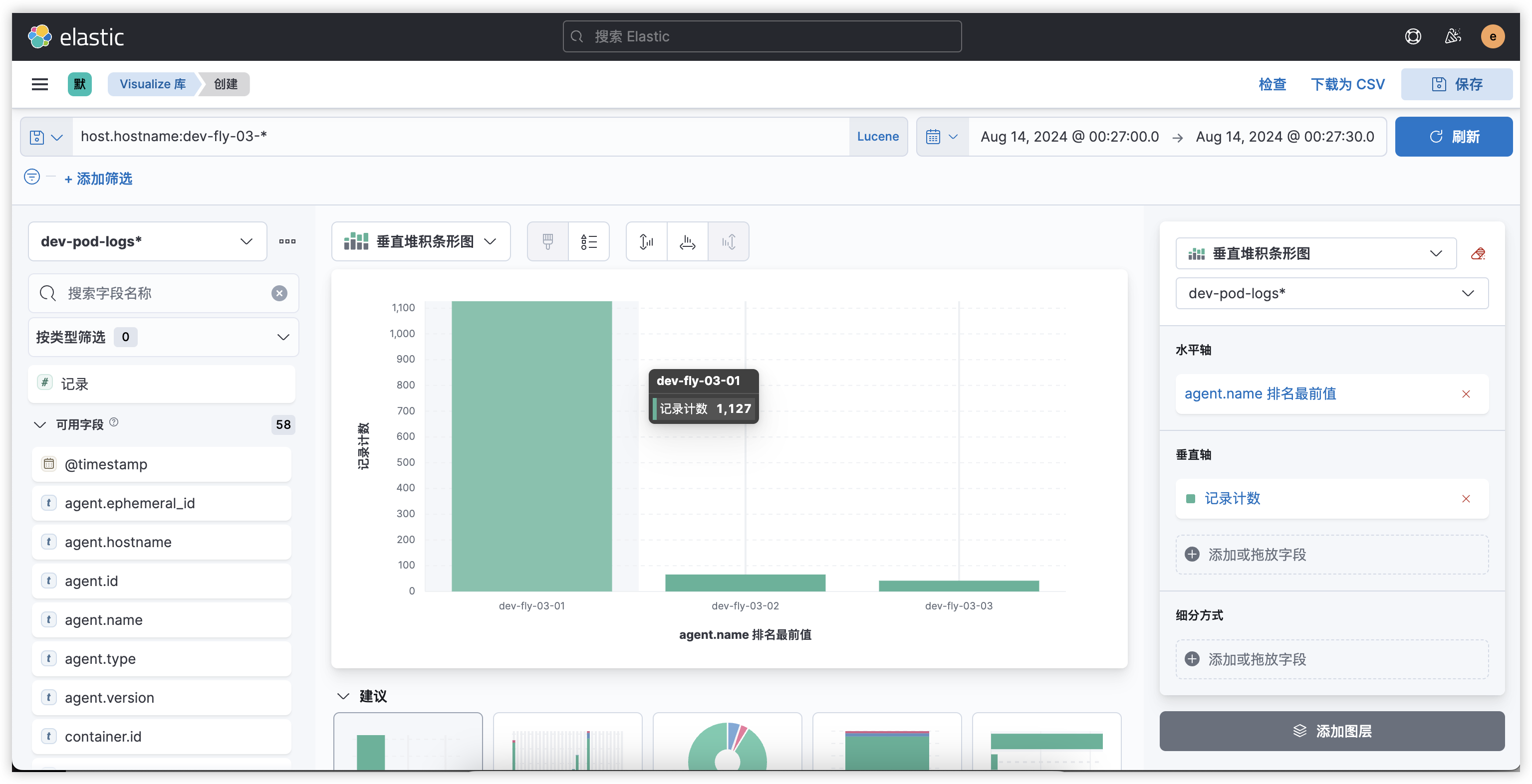Open the visual options paintbrush icon
Image resolution: width=1532 pixels, height=784 pixels.
548,241
